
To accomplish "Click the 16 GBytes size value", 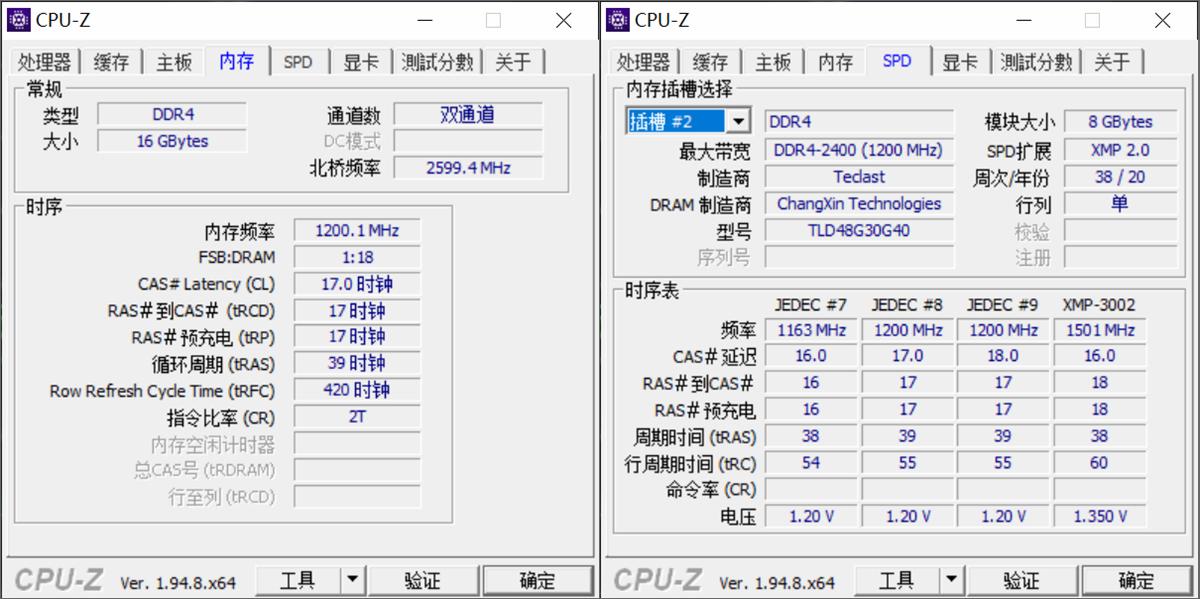I will [172, 141].
